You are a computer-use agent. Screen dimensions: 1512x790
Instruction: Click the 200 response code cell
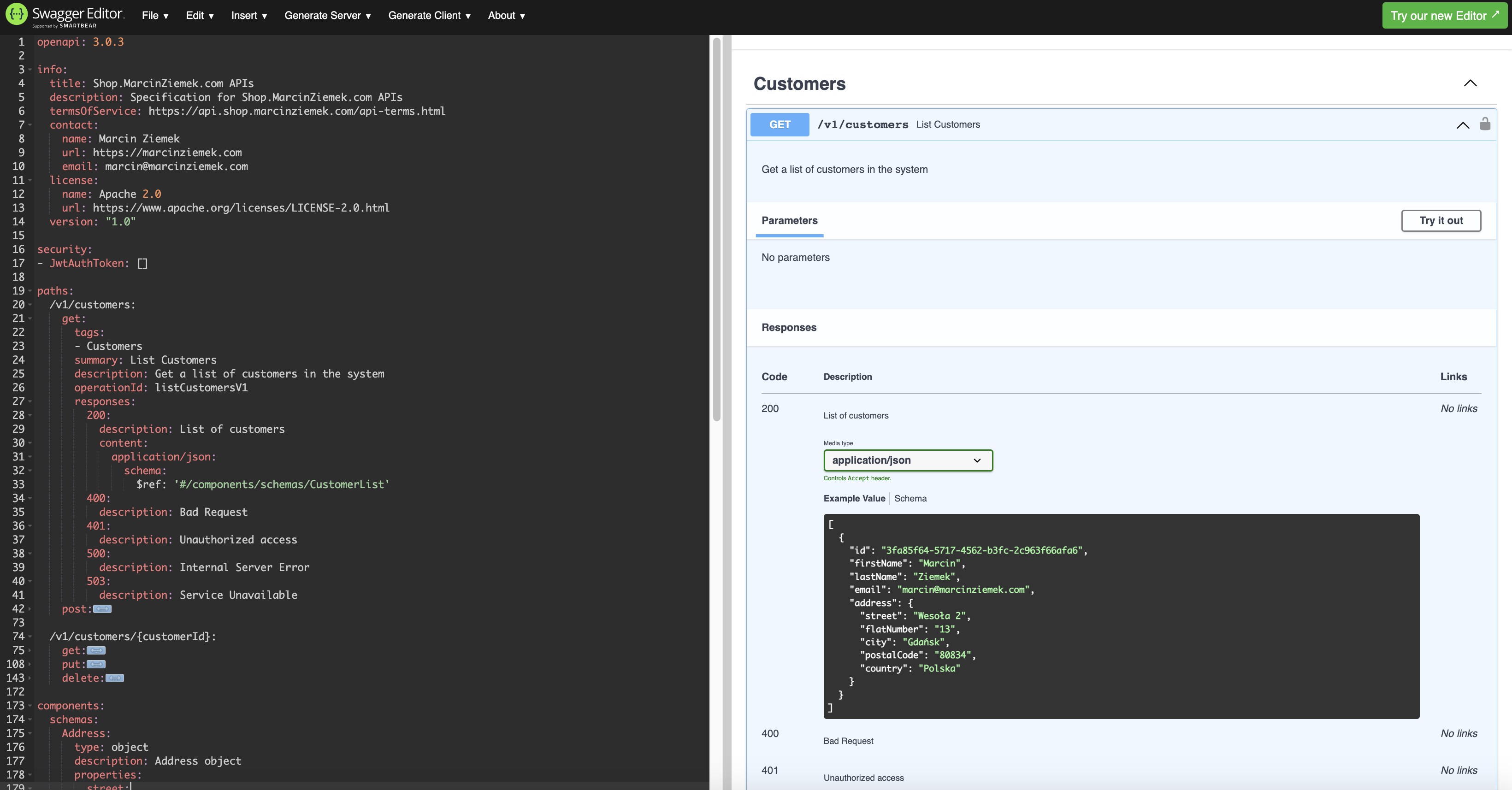tap(770, 408)
